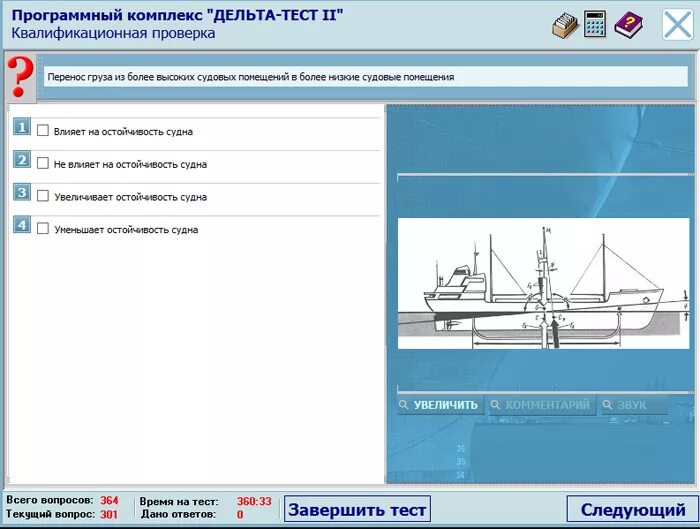Click answer text 'Не влияет на остойчивость судна'
This screenshot has width=700, height=529.
130,164
